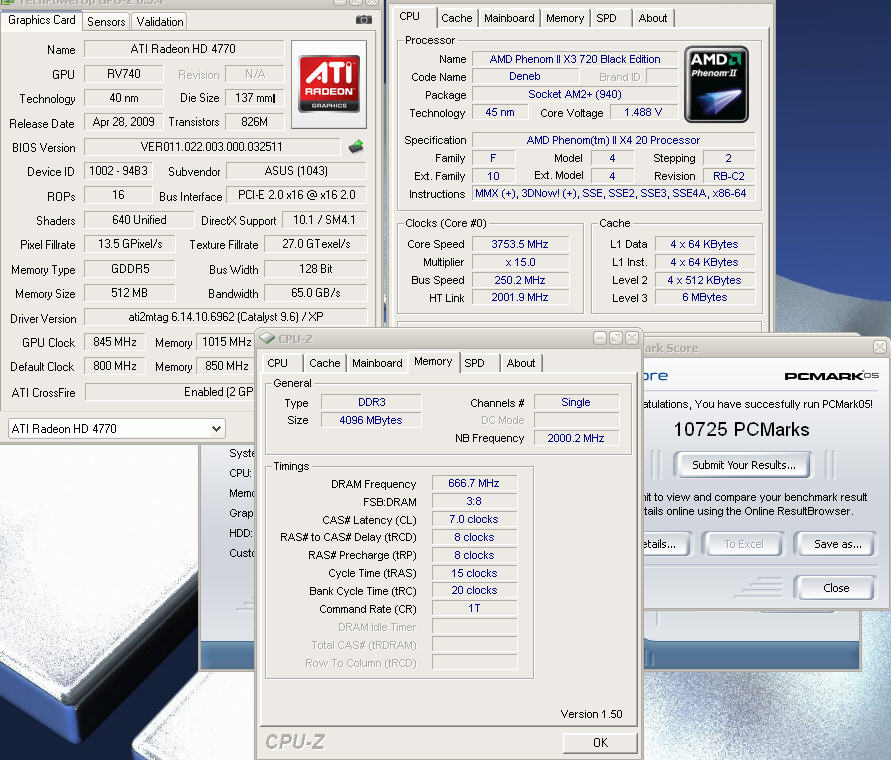Click CAS# Latency 7.0 clocks value
This screenshot has width=891, height=760.
(474, 519)
